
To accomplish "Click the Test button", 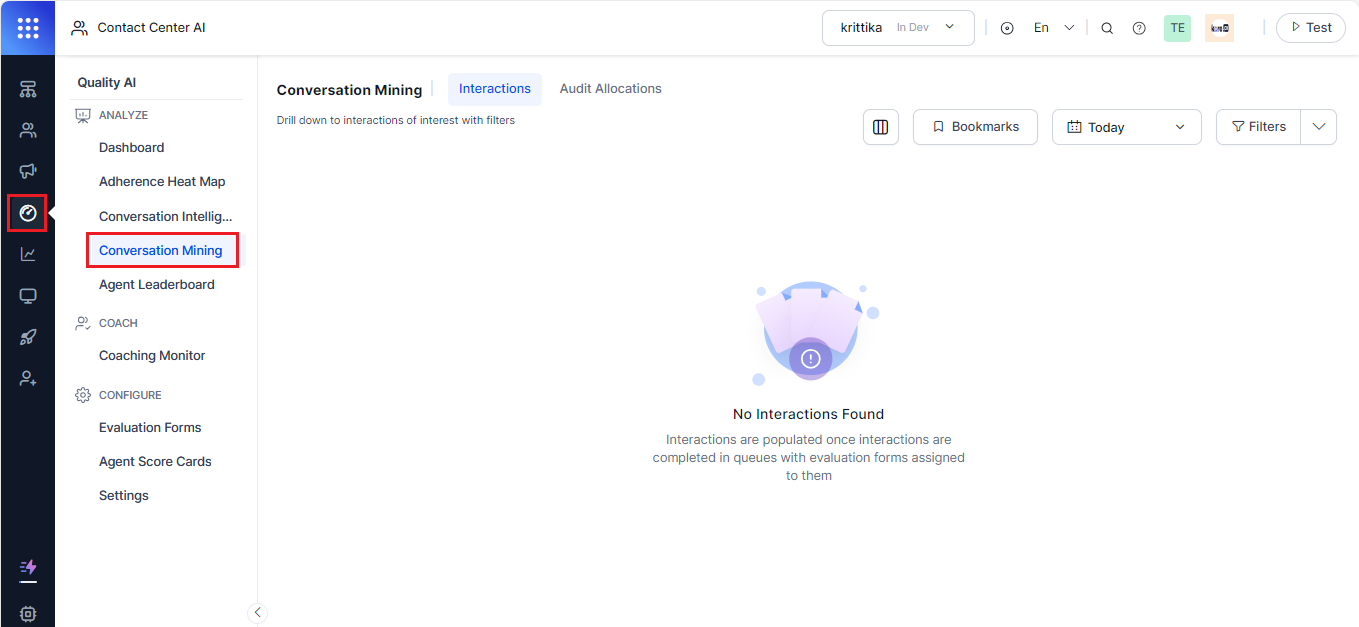I will pos(1310,27).
